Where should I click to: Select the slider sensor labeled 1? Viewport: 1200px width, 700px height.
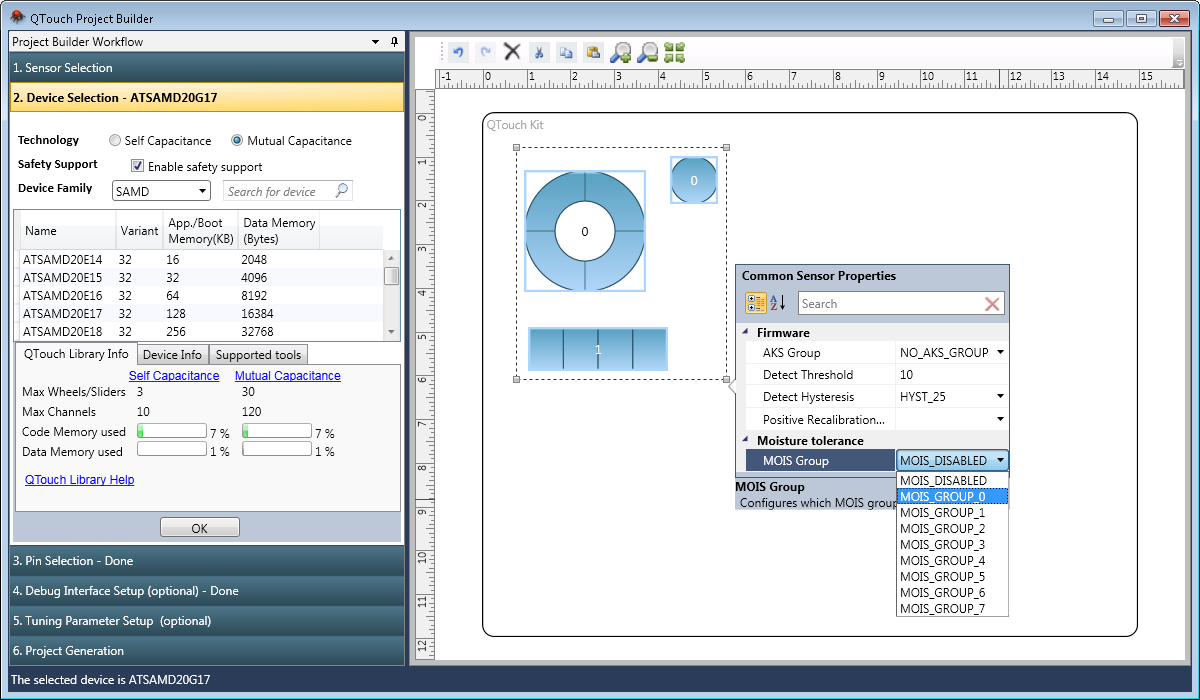click(x=598, y=349)
